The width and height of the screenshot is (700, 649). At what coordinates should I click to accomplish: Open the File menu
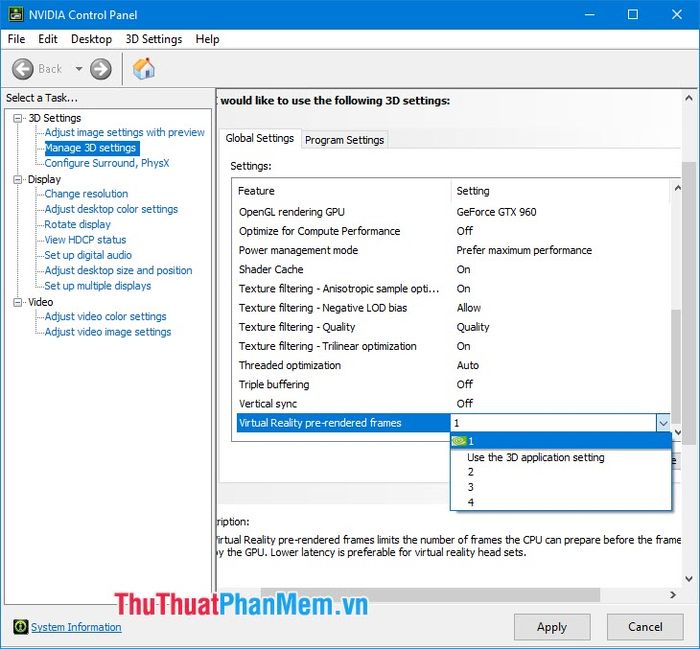[17, 39]
